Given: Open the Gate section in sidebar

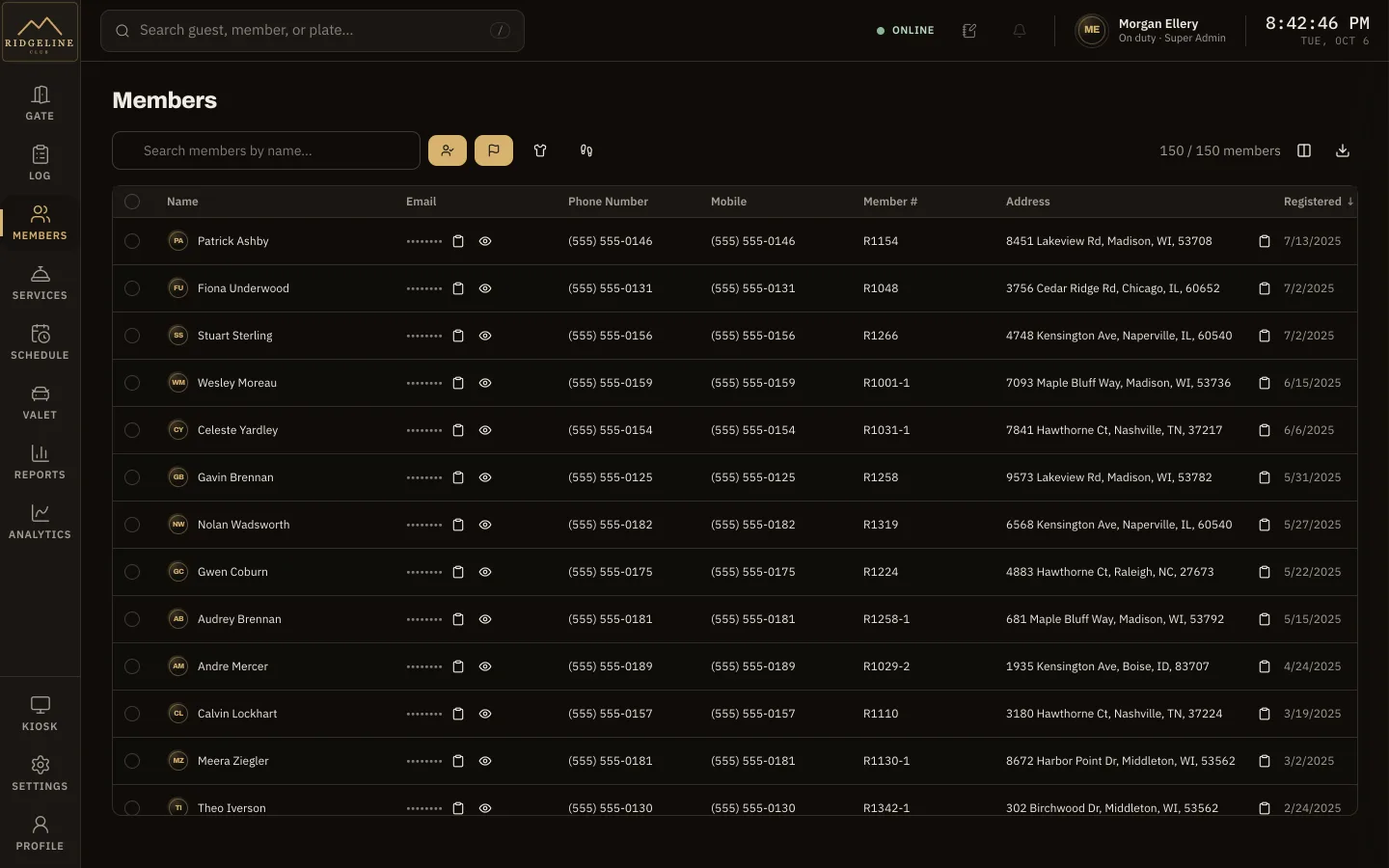Looking at the screenshot, I should 40,103.
